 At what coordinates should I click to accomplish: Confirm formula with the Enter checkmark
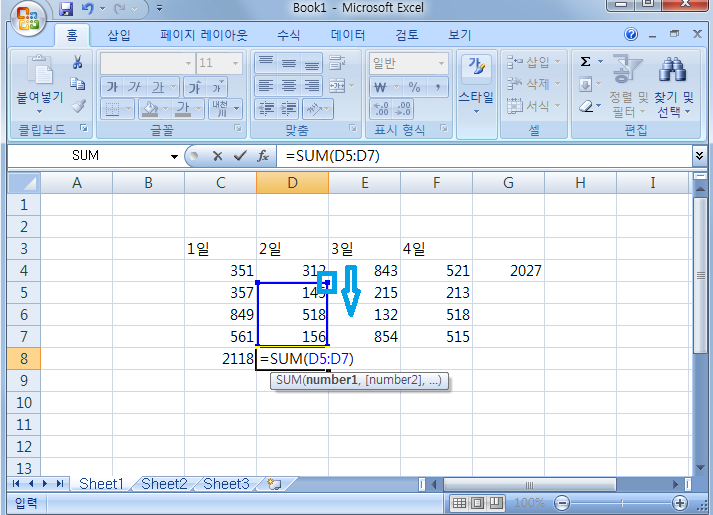(240, 156)
